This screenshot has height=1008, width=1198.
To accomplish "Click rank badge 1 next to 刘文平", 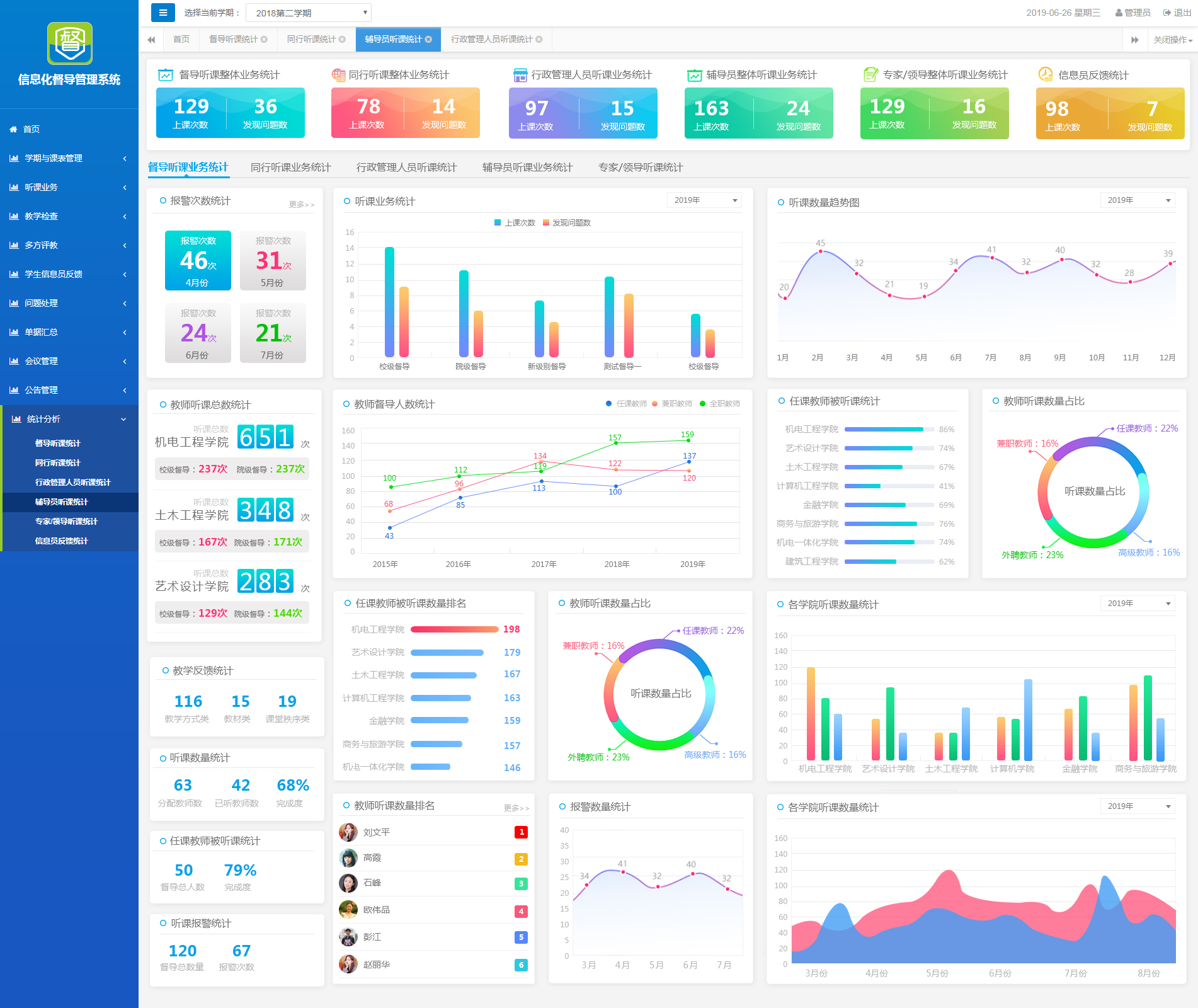I will [521, 832].
